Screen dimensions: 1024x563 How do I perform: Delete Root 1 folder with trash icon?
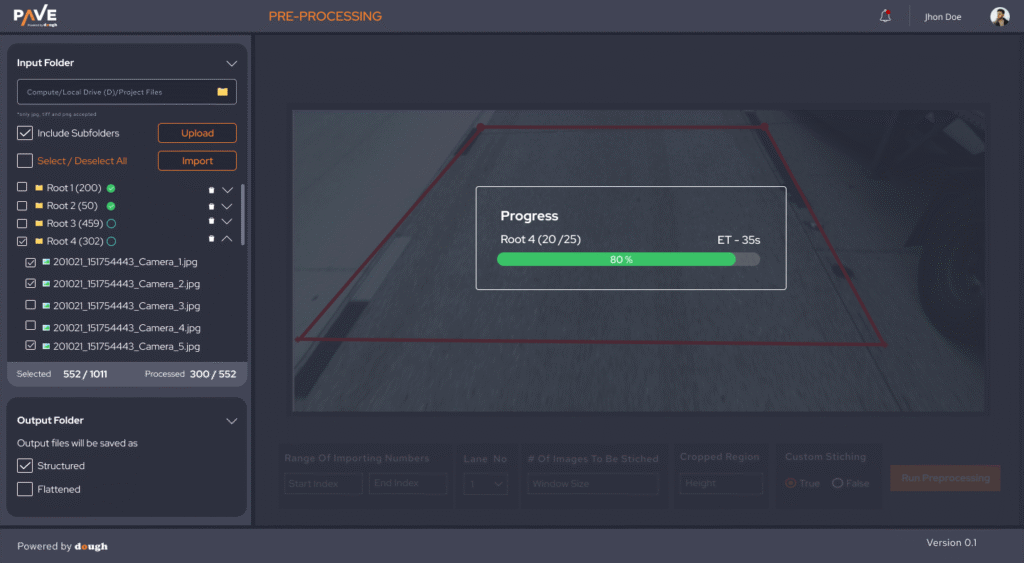point(211,189)
